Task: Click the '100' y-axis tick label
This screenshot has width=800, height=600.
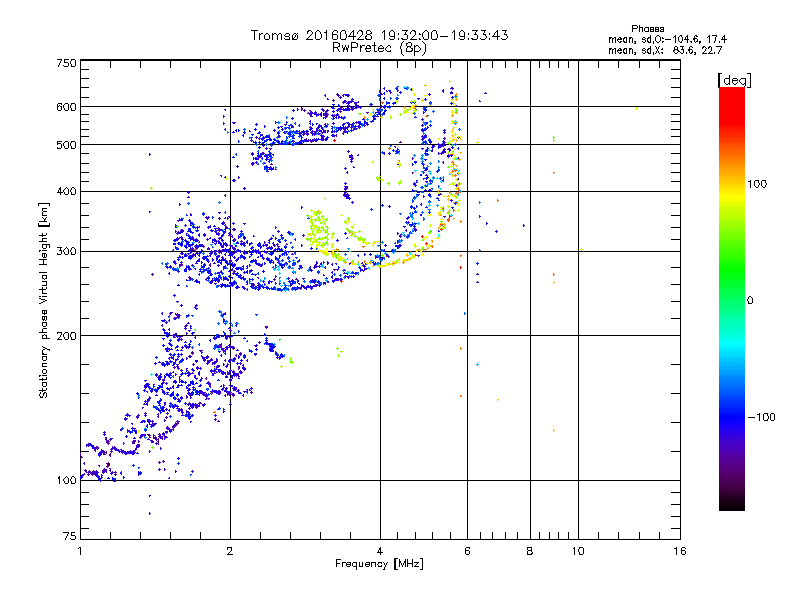Action: (x=66, y=481)
